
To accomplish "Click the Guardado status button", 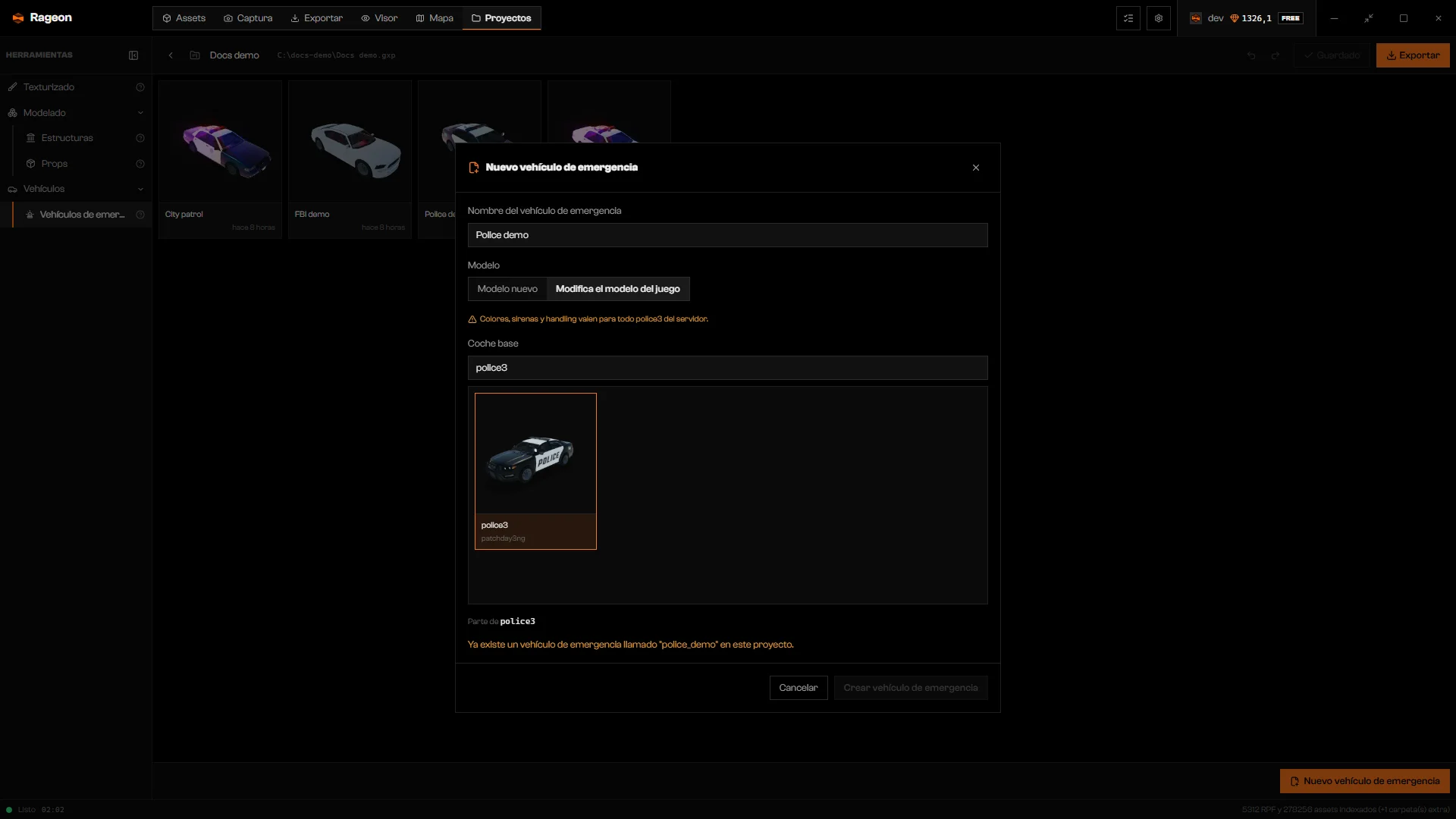I will click(1332, 55).
